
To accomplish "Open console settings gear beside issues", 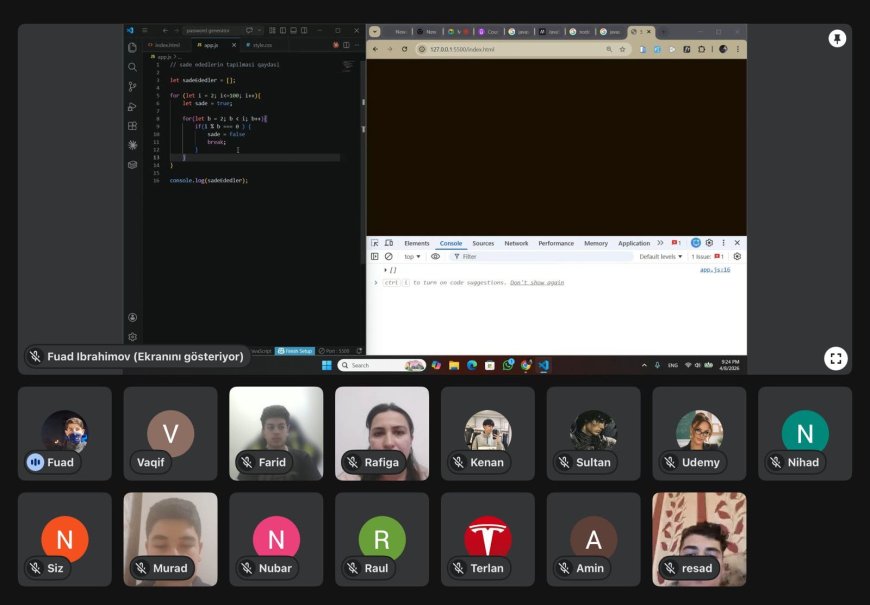I will (x=737, y=256).
